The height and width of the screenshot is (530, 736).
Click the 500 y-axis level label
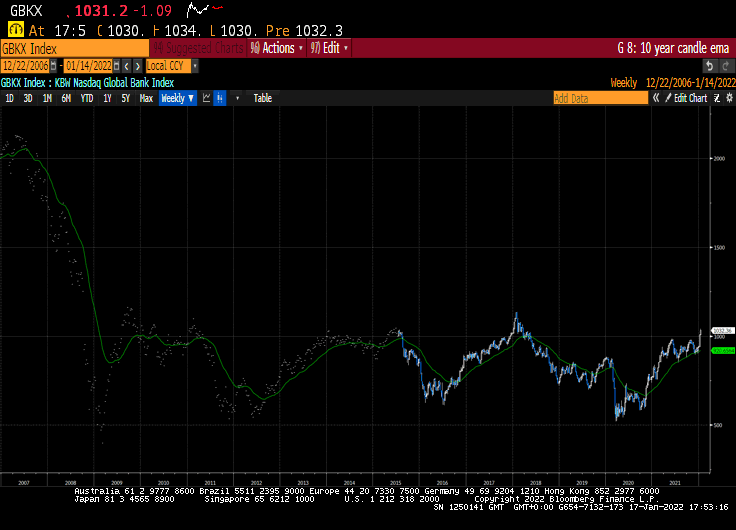pyautogui.click(x=718, y=425)
